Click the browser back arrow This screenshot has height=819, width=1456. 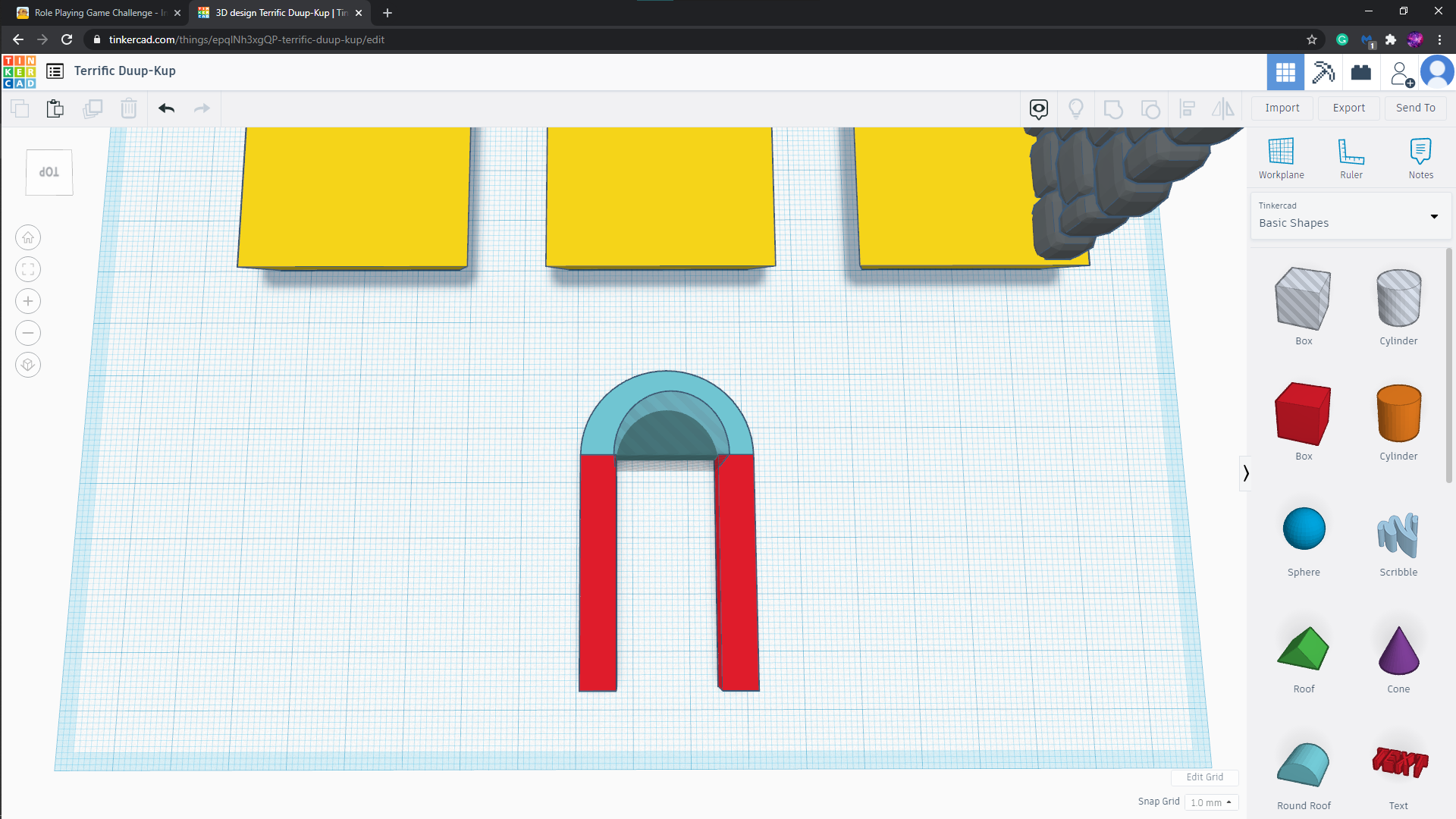[18, 39]
